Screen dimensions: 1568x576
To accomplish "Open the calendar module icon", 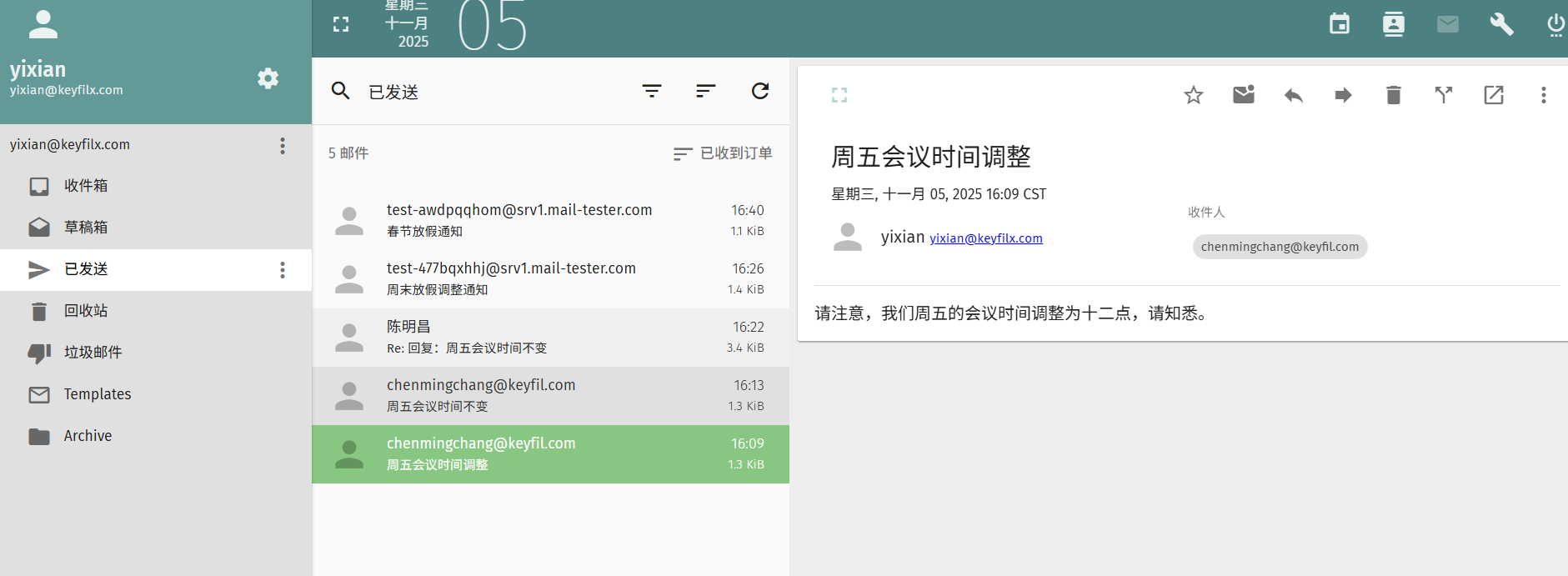I will click(x=1339, y=24).
